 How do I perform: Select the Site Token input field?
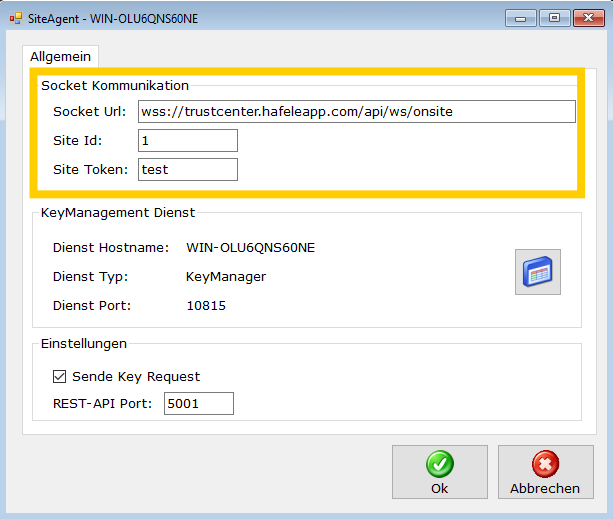pos(187,169)
